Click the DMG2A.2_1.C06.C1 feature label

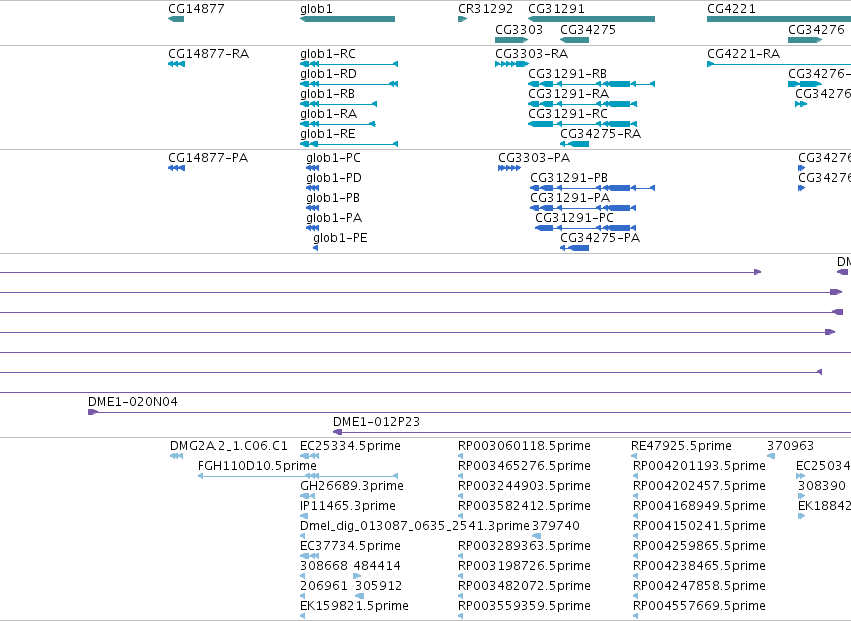coord(228,446)
